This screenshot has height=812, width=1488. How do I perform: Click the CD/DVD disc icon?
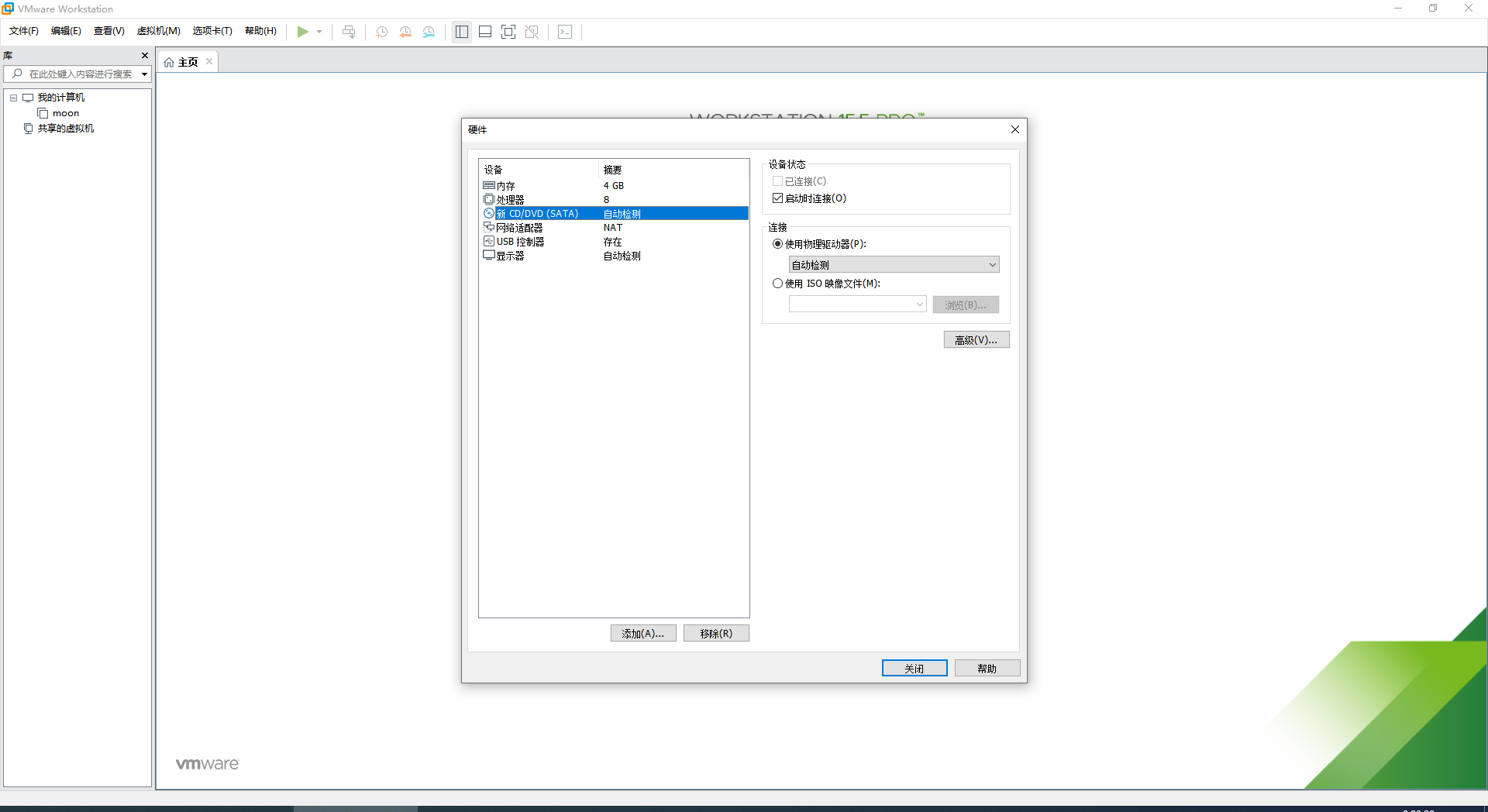[489, 213]
